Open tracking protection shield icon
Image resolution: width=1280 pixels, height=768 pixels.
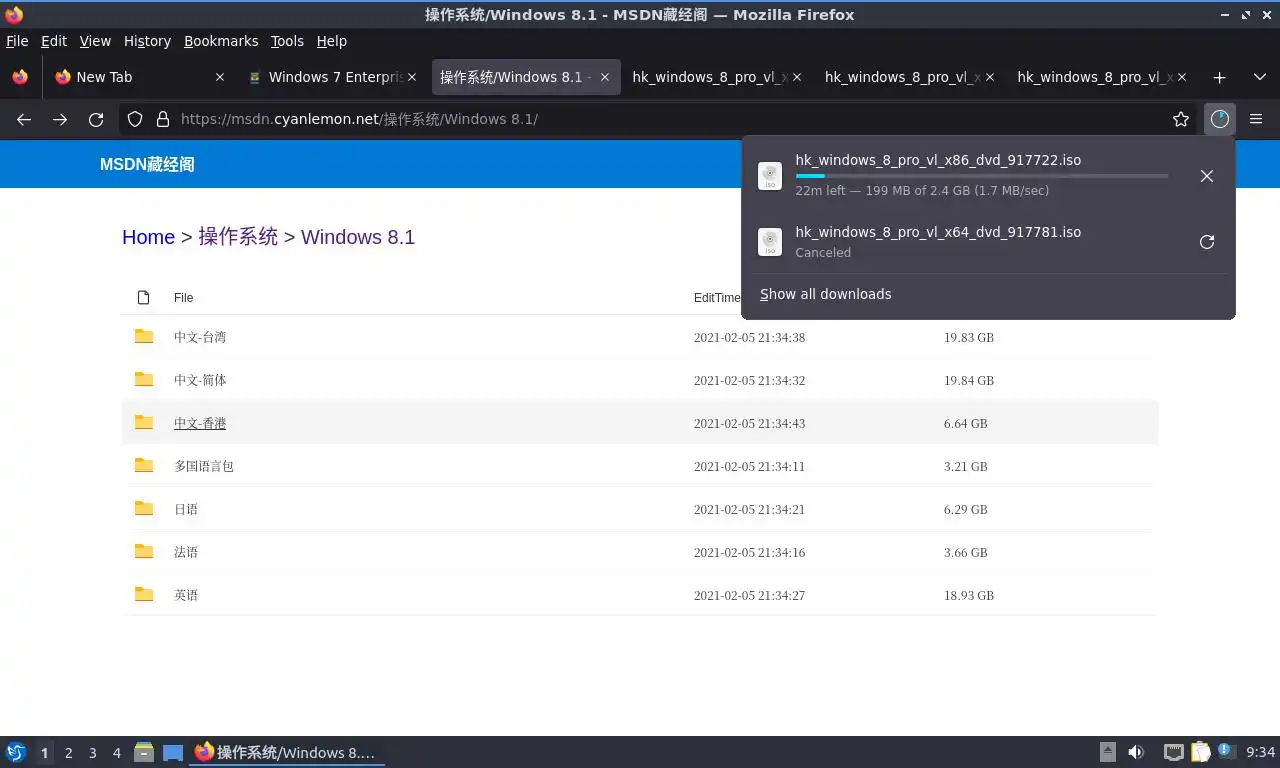pos(135,119)
